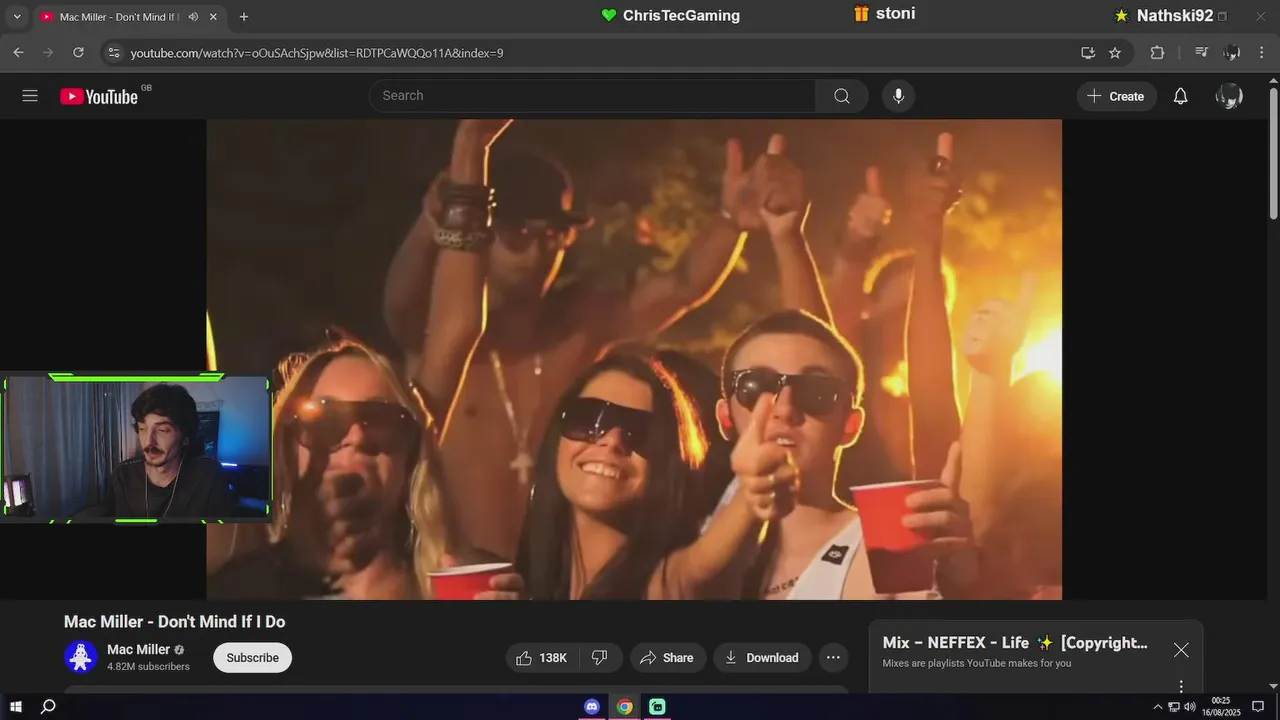The width and height of the screenshot is (1280, 720).
Task: Open Windows notification center
Action: (x=1258, y=707)
